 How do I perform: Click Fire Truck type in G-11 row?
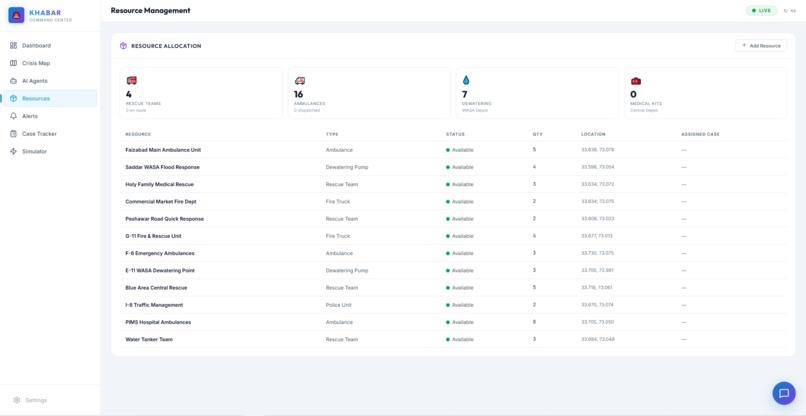click(x=338, y=236)
